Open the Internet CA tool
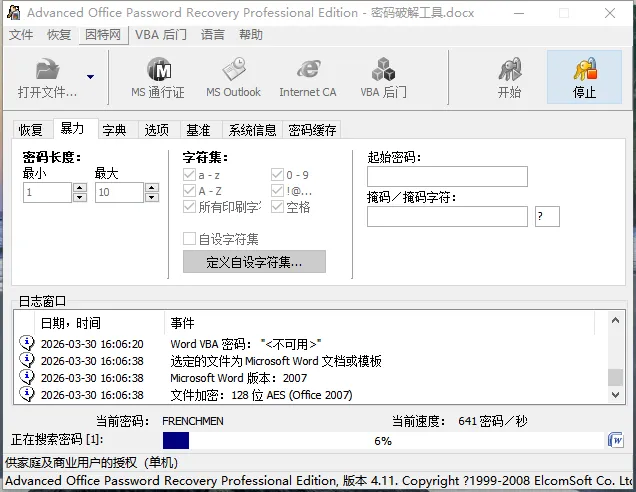The height and width of the screenshot is (492, 636). pos(308,77)
